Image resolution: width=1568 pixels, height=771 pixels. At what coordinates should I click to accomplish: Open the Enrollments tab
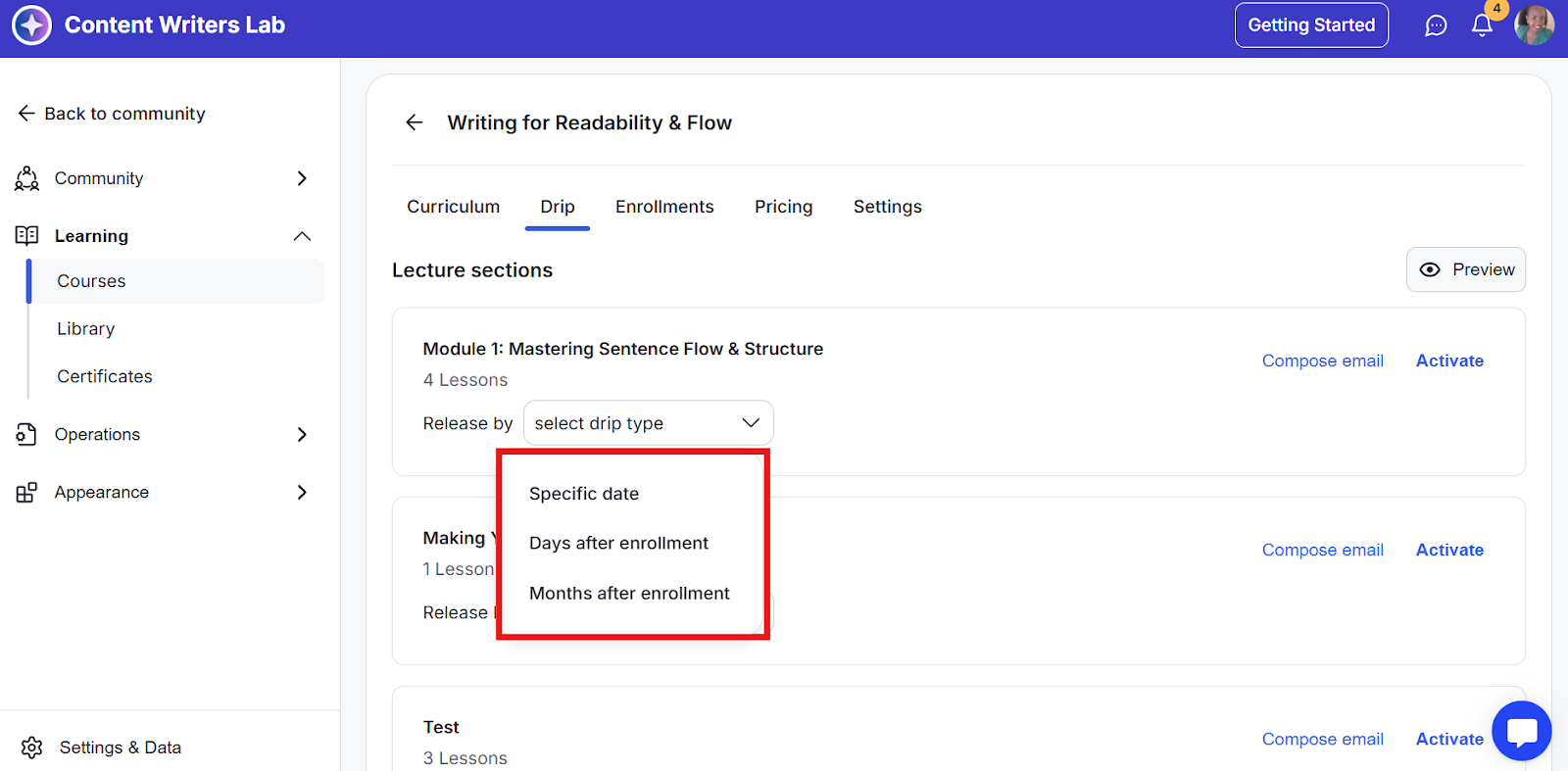tap(664, 207)
